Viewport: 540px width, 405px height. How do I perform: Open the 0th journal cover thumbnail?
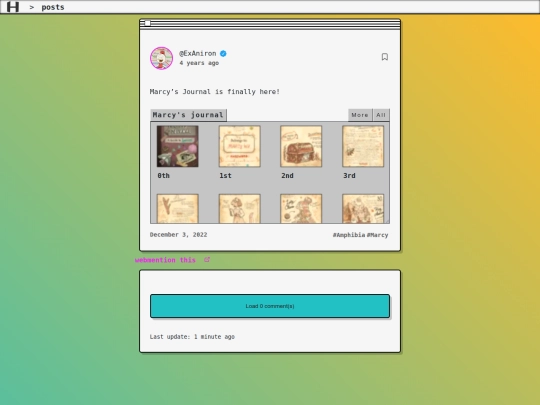pyautogui.click(x=178, y=146)
